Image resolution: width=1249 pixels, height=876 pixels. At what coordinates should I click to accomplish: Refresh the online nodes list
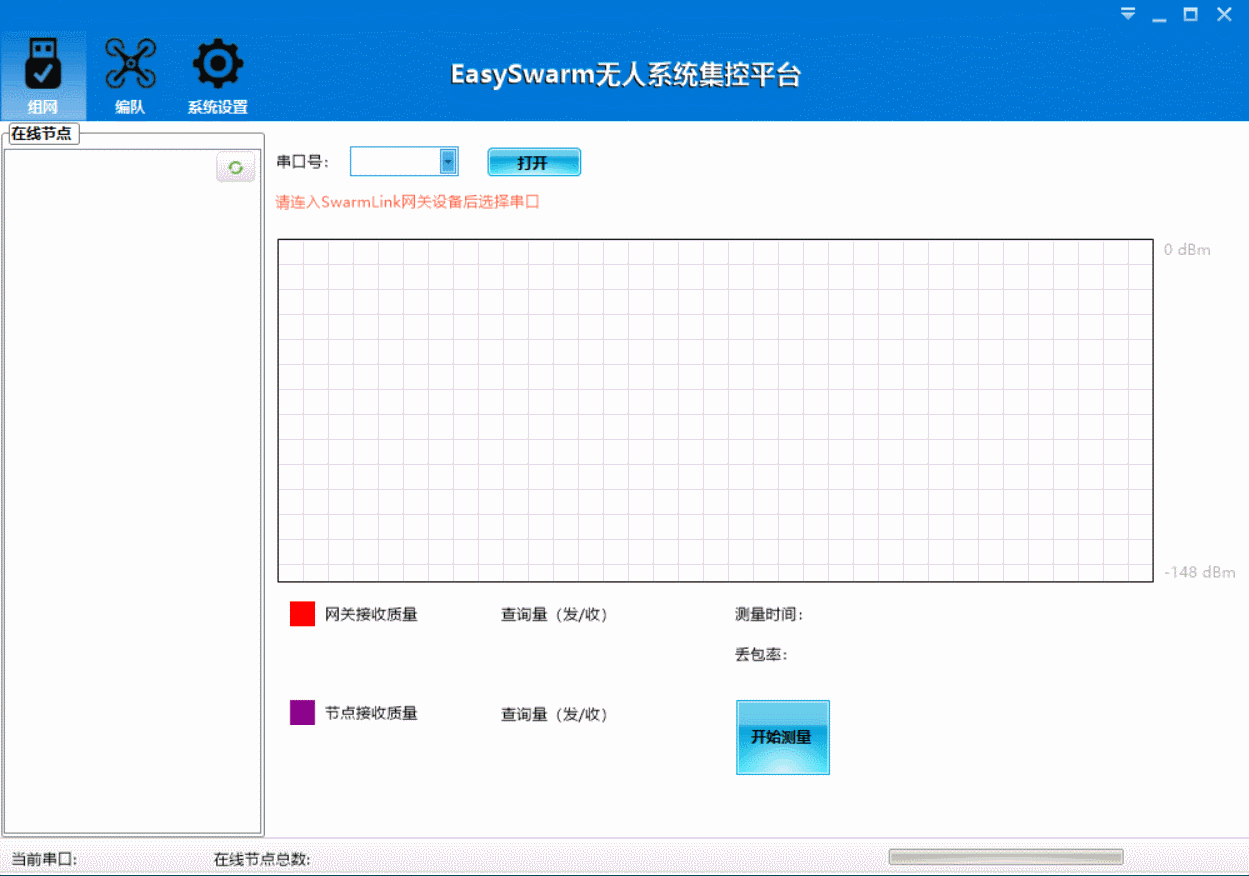pos(235,168)
